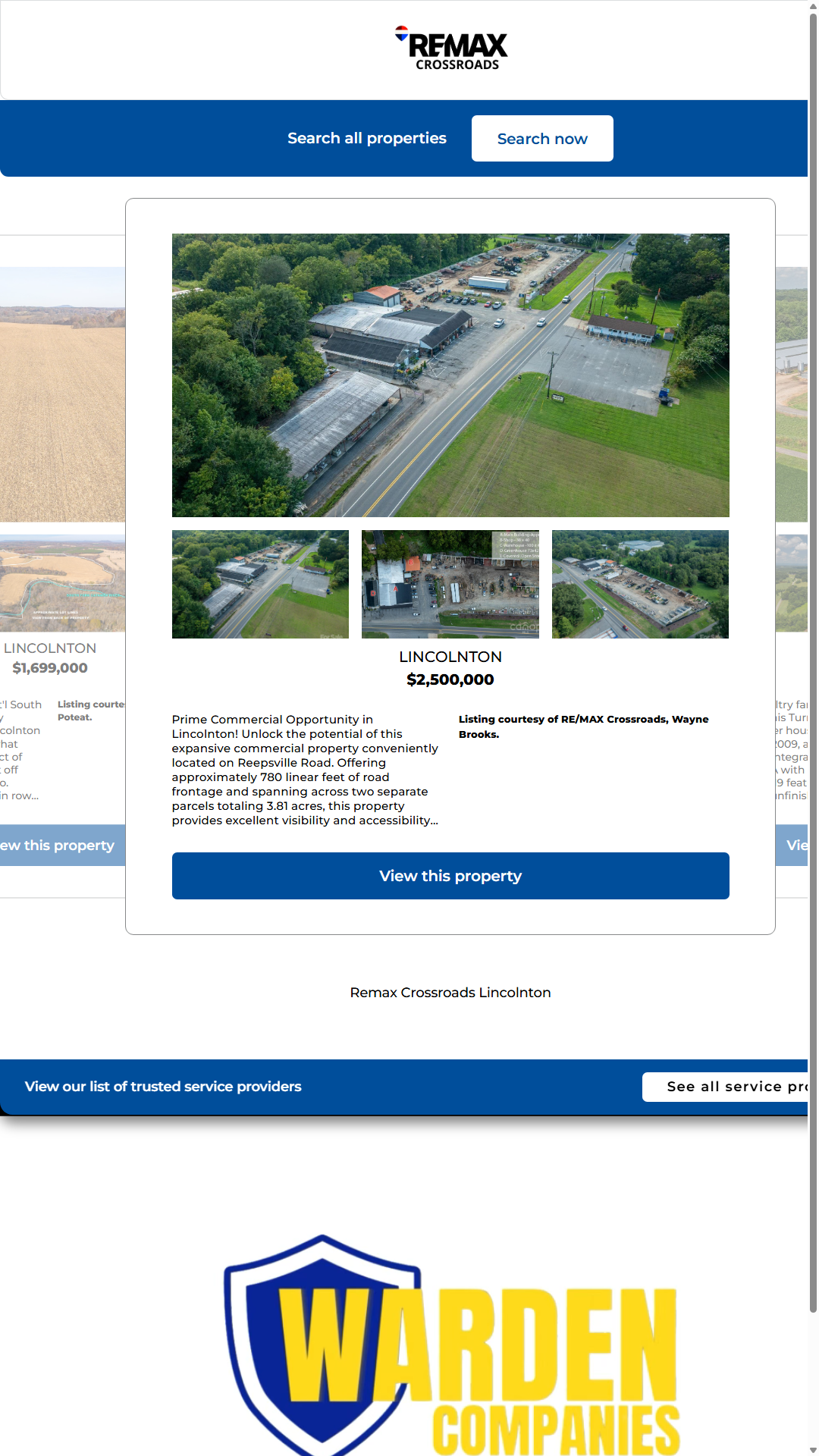This screenshot has width=819, height=1456.
Task: Open the right card's partially visible photo
Action: (792, 394)
